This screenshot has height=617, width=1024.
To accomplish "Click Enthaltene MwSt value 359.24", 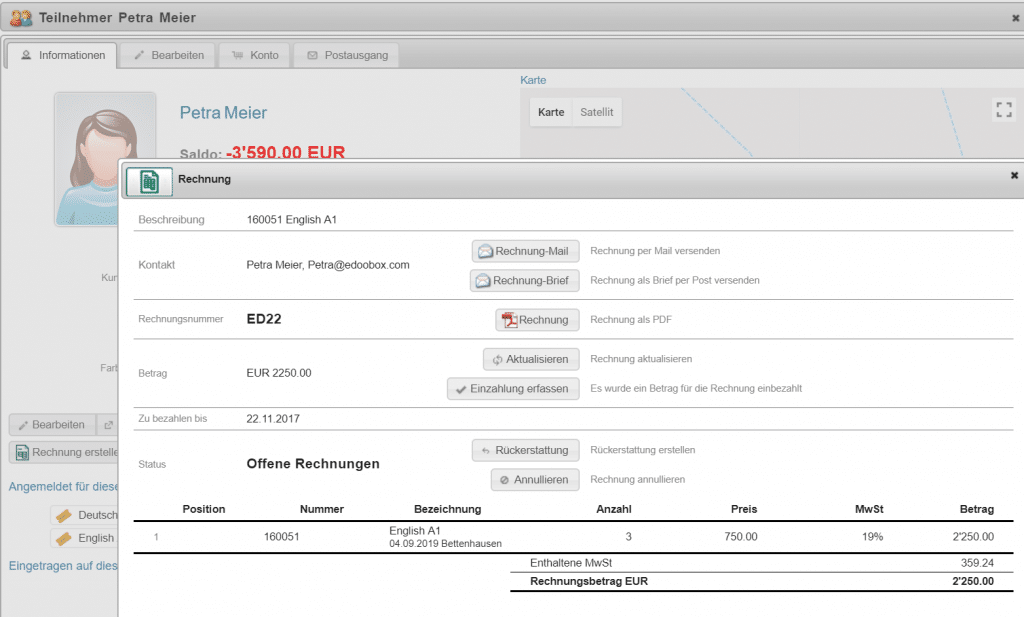I will pyautogui.click(x=977, y=563).
